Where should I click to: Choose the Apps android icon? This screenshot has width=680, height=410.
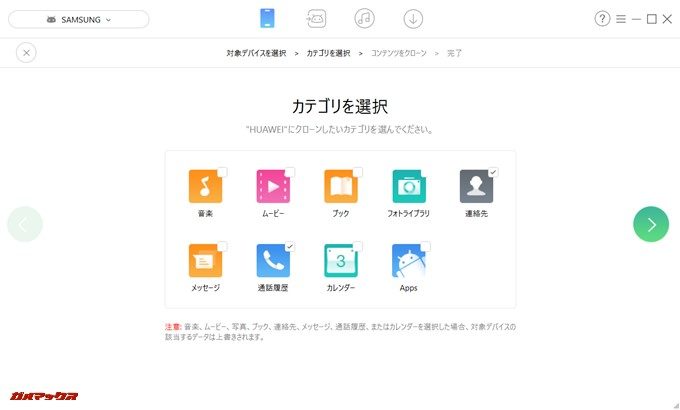pyautogui.click(x=409, y=261)
